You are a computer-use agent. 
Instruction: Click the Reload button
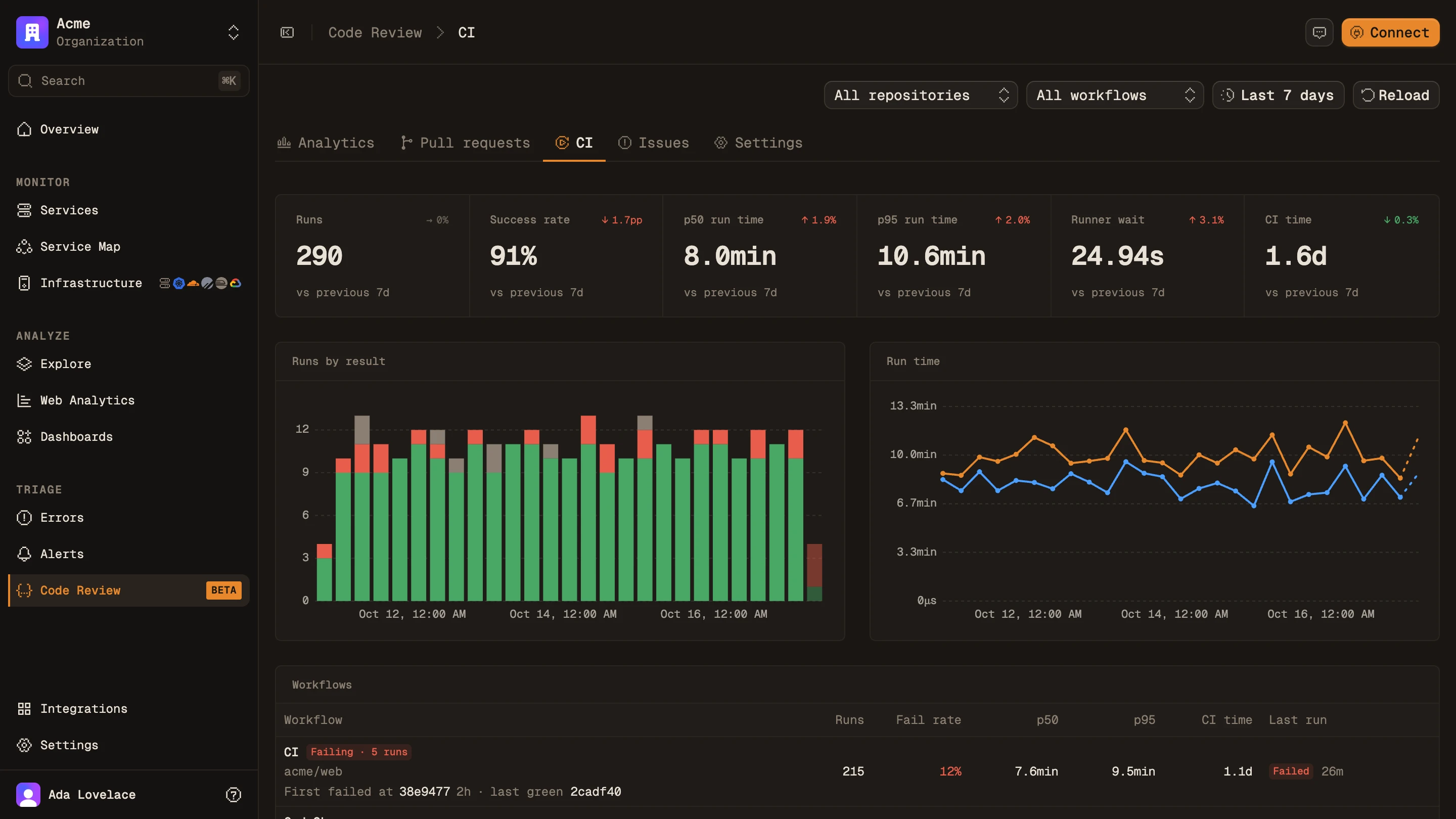click(1395, 95)
